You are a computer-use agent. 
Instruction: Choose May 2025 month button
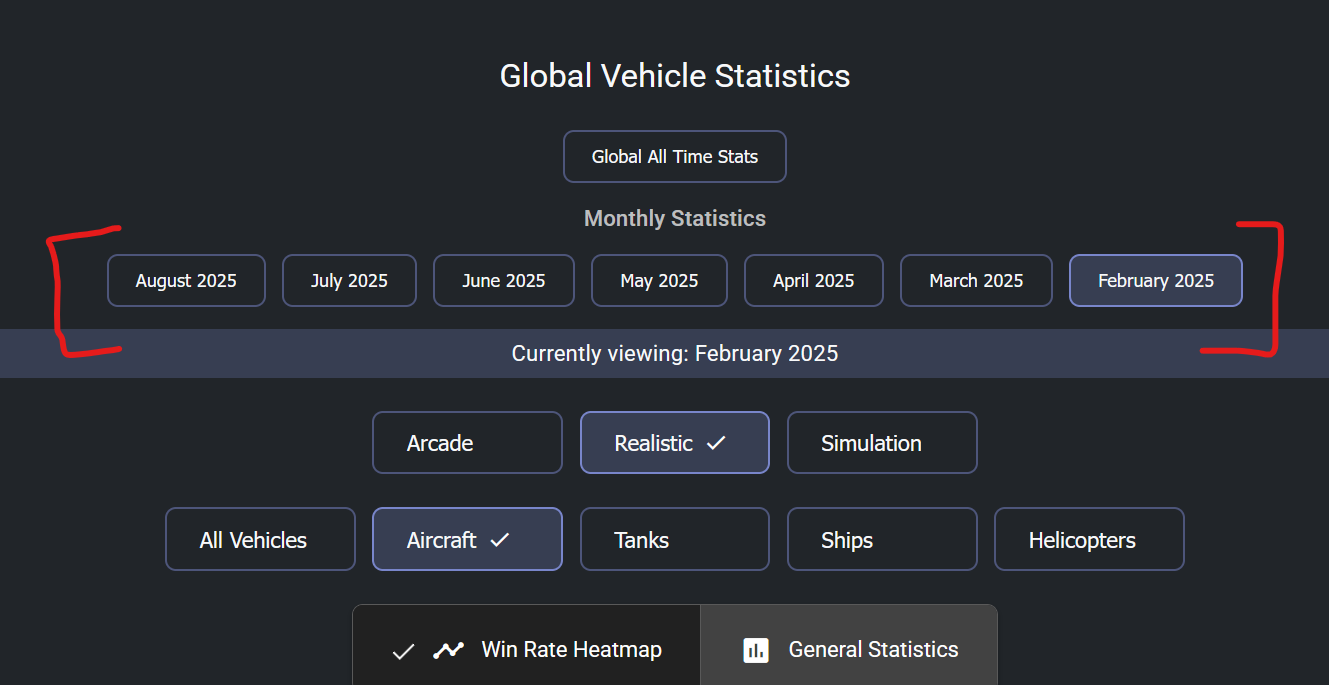pyautogui.click(x=659, y=281)
